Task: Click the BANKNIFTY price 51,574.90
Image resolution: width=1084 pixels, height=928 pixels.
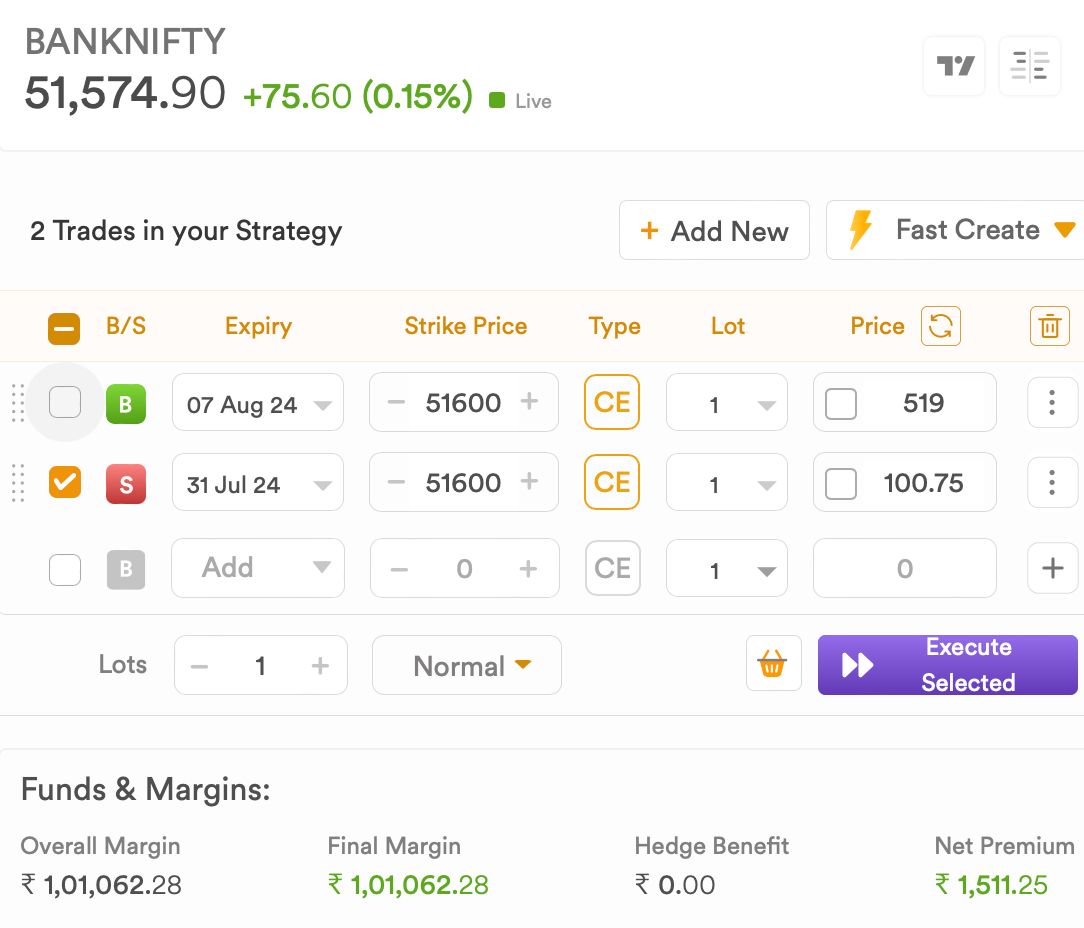Action: click(125, 93)
